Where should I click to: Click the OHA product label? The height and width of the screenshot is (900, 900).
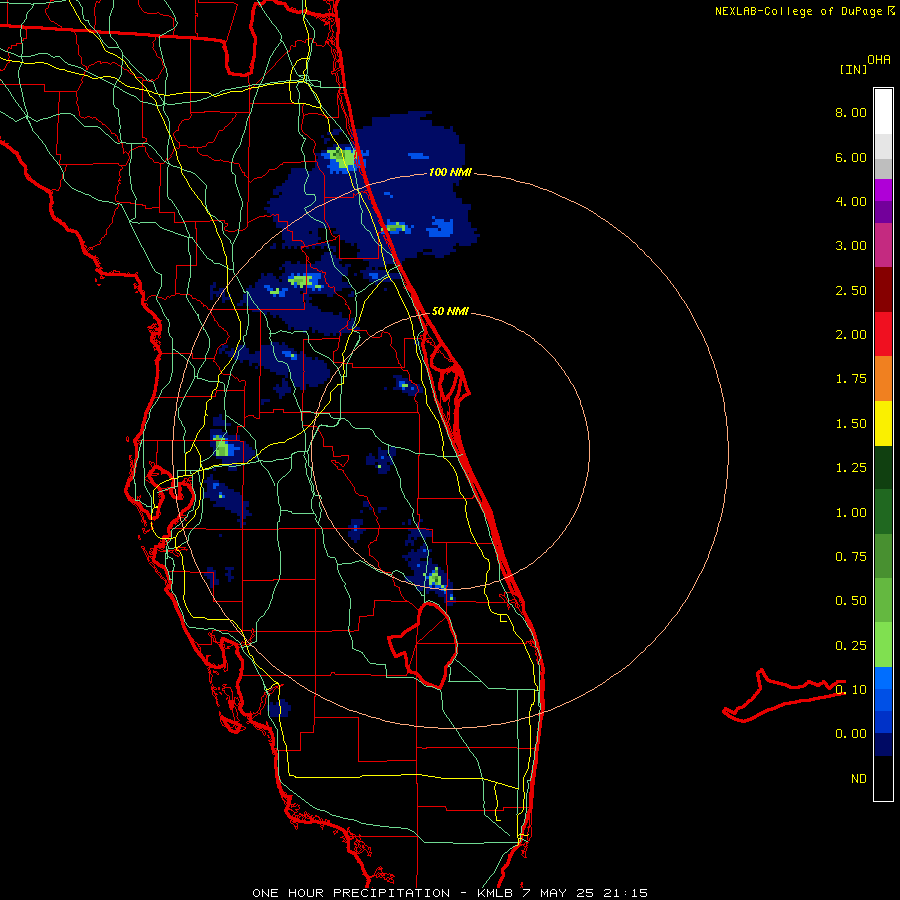[x=879, y=59]
